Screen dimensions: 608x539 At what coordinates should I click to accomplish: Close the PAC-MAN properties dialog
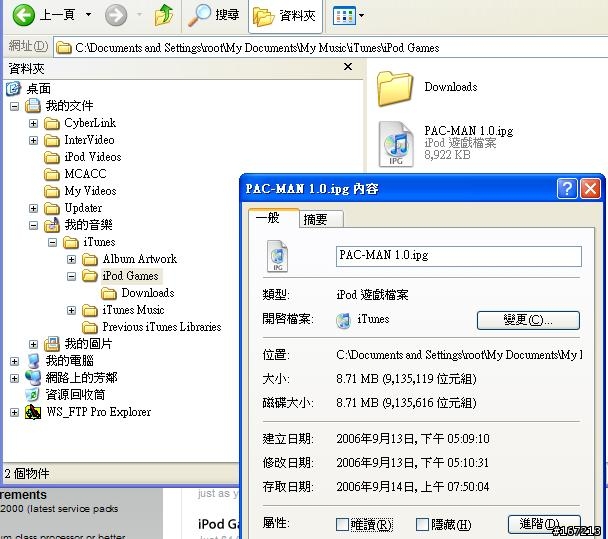(x=590, y=189)
